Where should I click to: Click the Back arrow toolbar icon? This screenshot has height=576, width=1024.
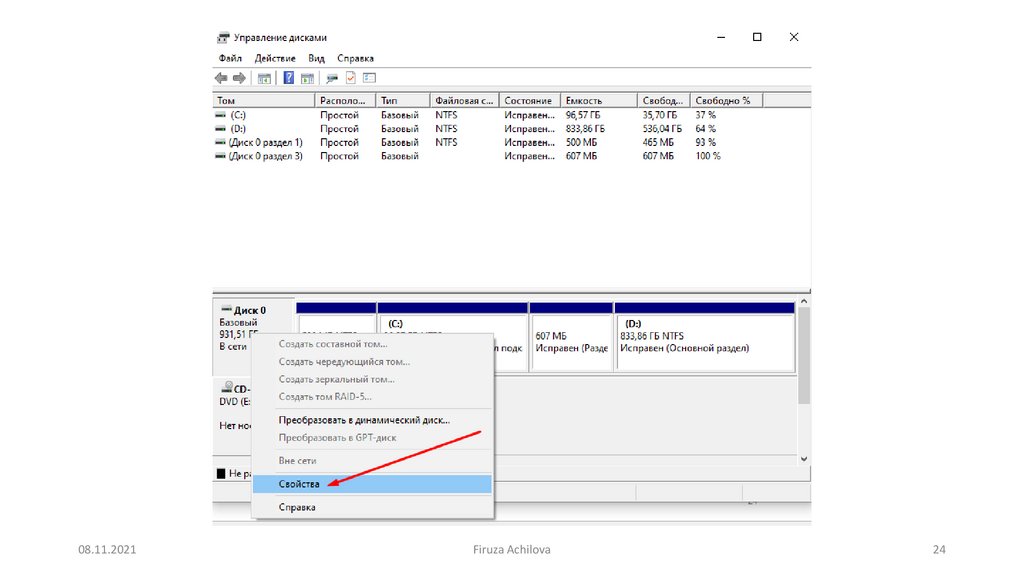221,78
